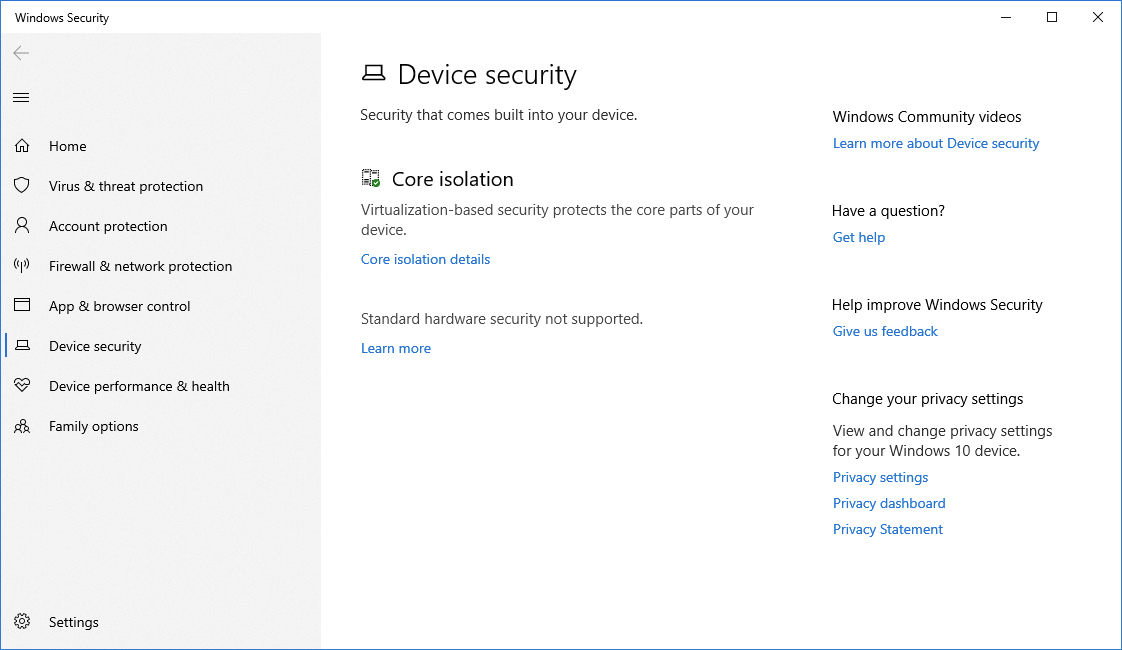Click the Windows Security window title
1122x650 pixels.
62,18
